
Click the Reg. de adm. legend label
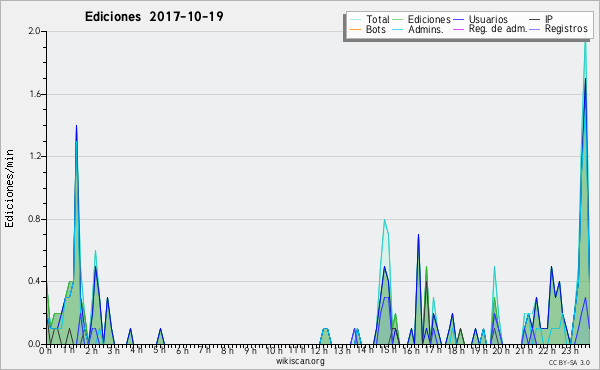point(498,29)
